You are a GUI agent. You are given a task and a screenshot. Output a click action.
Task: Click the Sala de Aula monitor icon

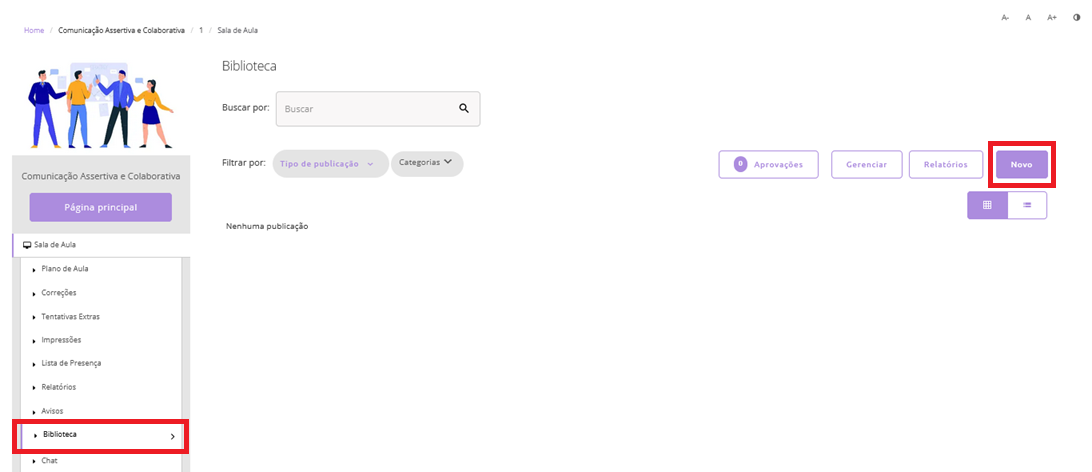pos(27,244)
